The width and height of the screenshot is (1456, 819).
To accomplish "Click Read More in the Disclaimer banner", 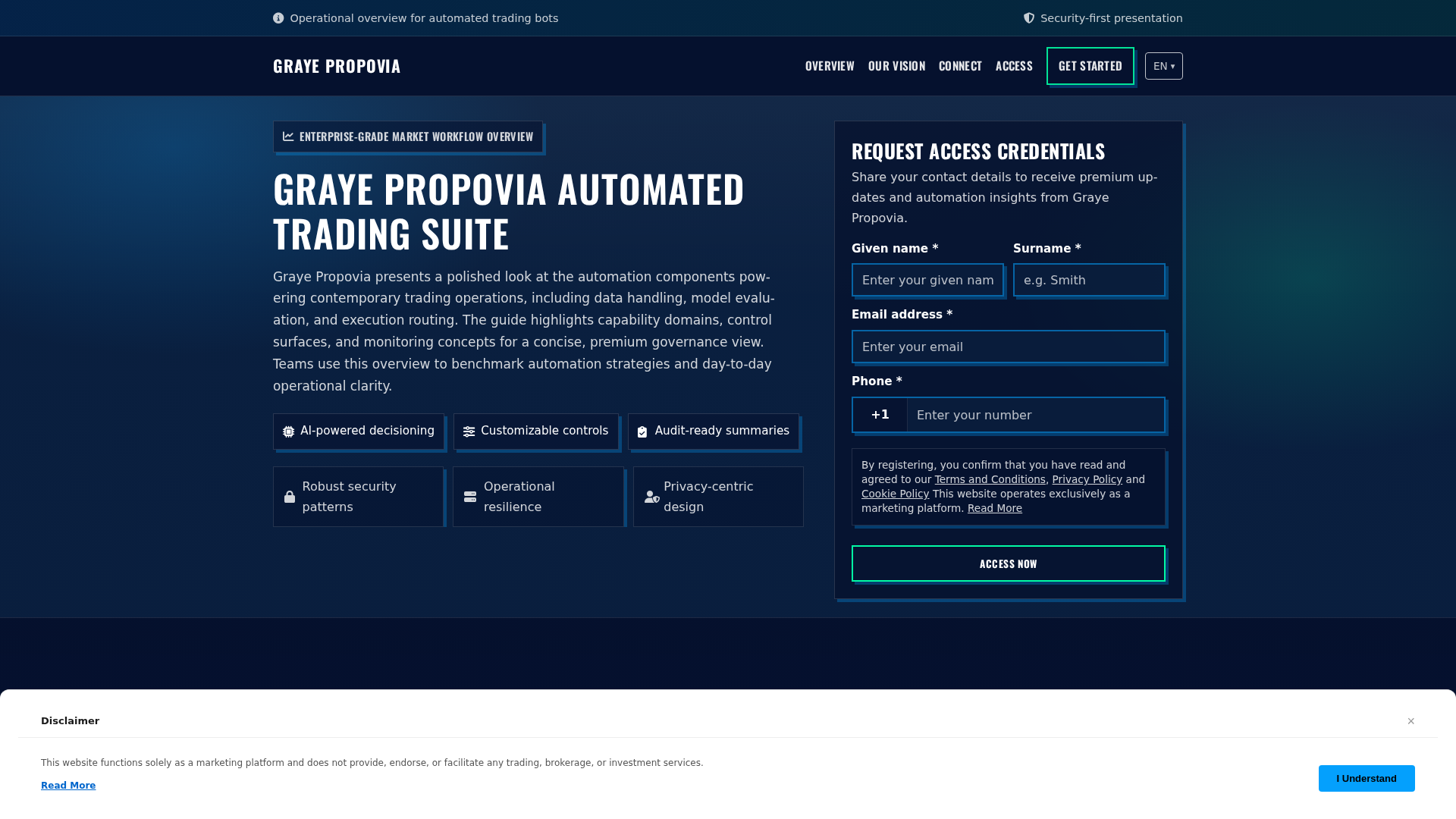I will pyautogui.click(x=68, y=786).
